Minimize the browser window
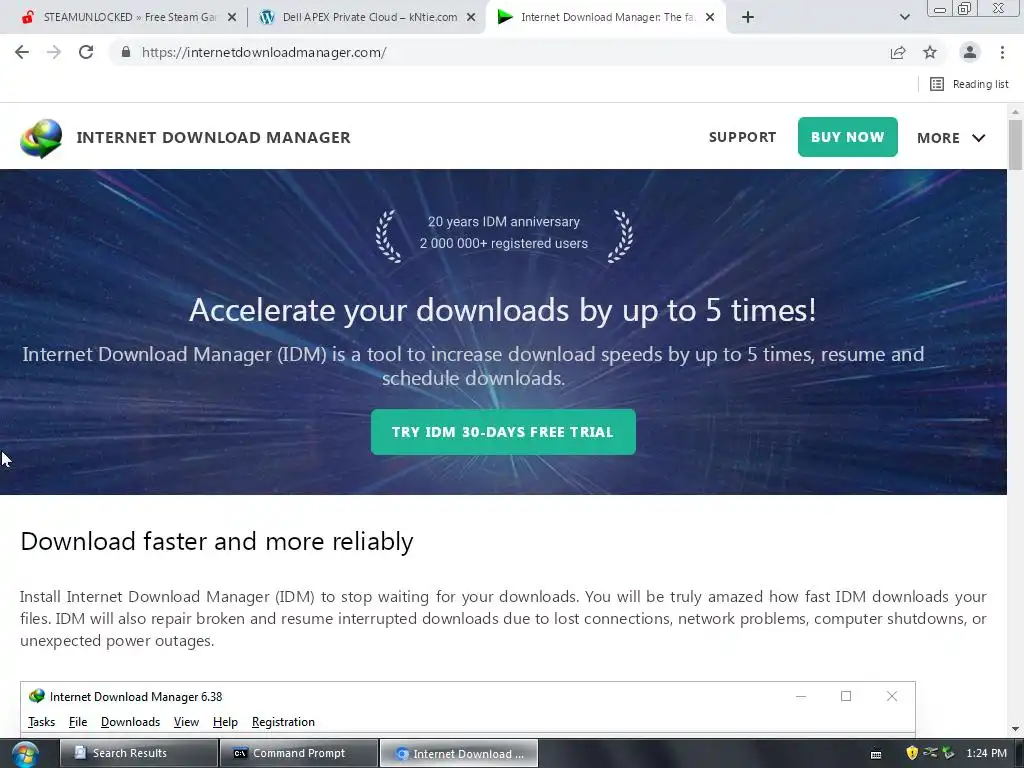The image size is (1024, 768). click(940, 9)
